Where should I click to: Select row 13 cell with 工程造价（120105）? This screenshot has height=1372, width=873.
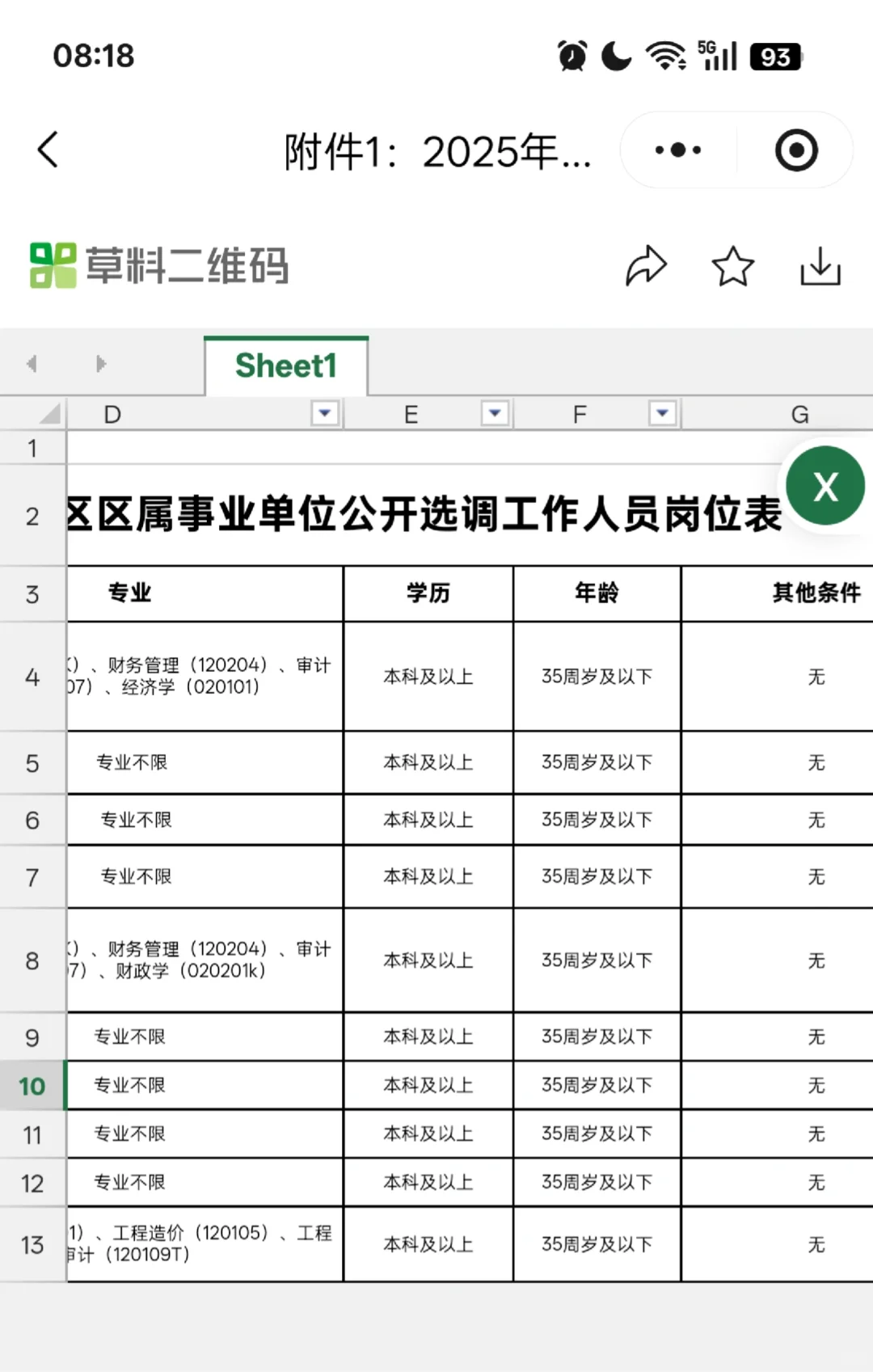click(x=205, y=1244)
